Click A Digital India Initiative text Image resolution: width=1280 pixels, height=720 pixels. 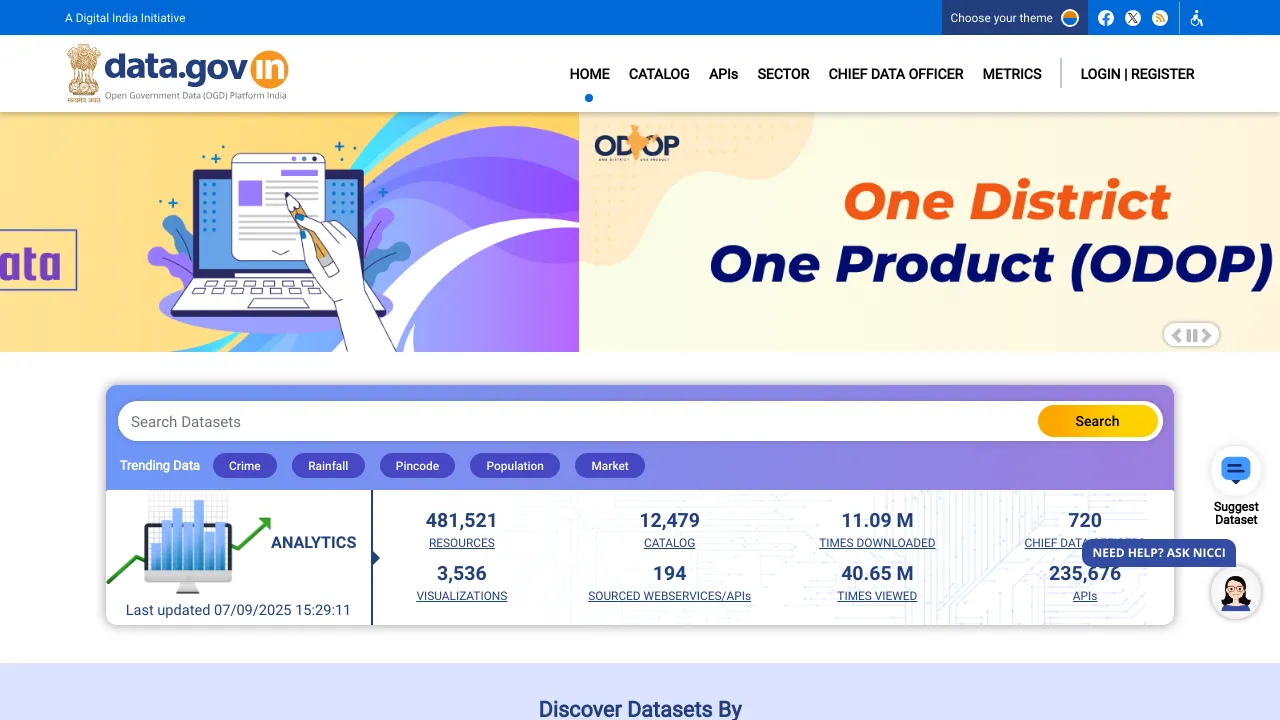tap(125, 18)
